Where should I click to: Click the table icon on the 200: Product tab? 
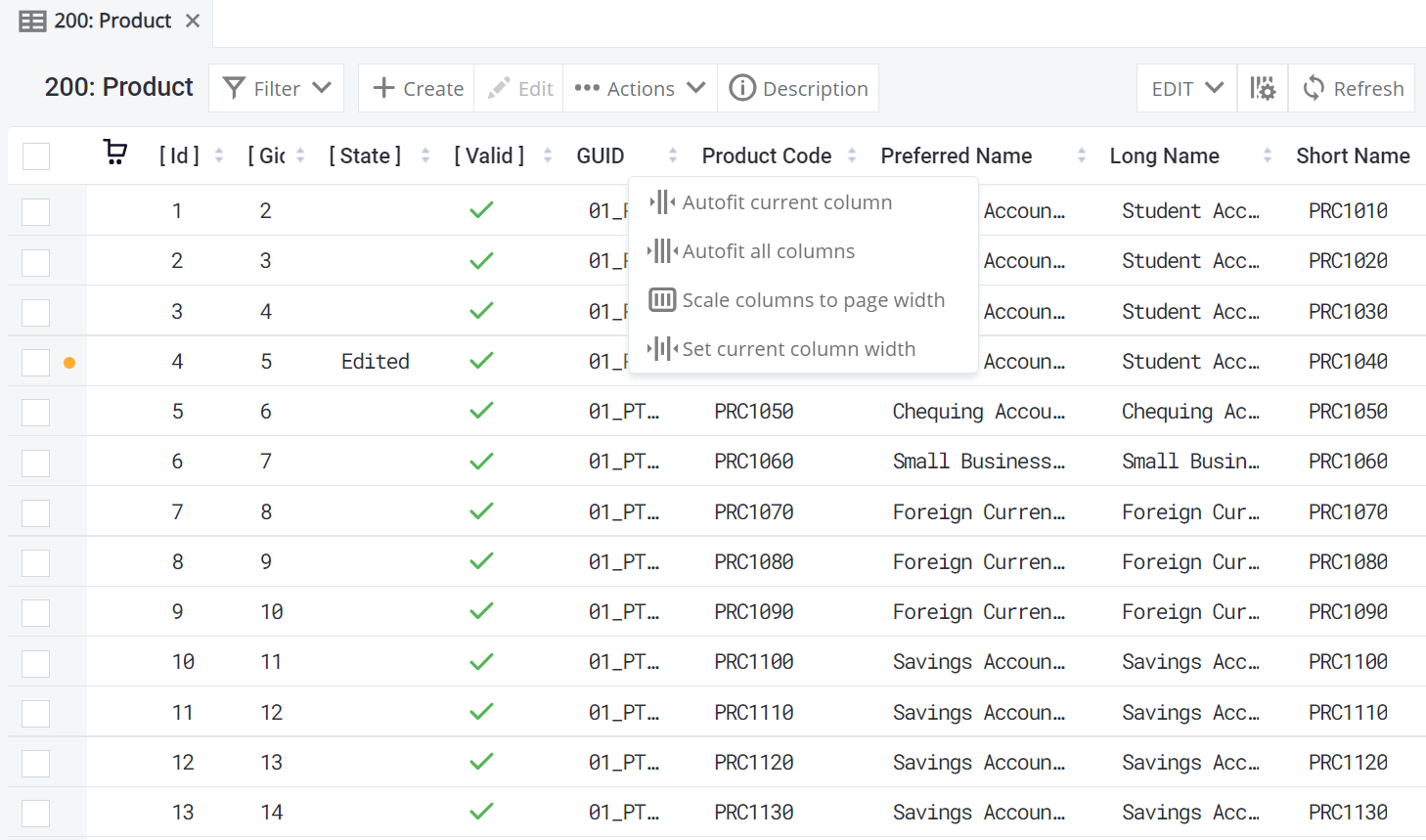click(x=32, y=20)
